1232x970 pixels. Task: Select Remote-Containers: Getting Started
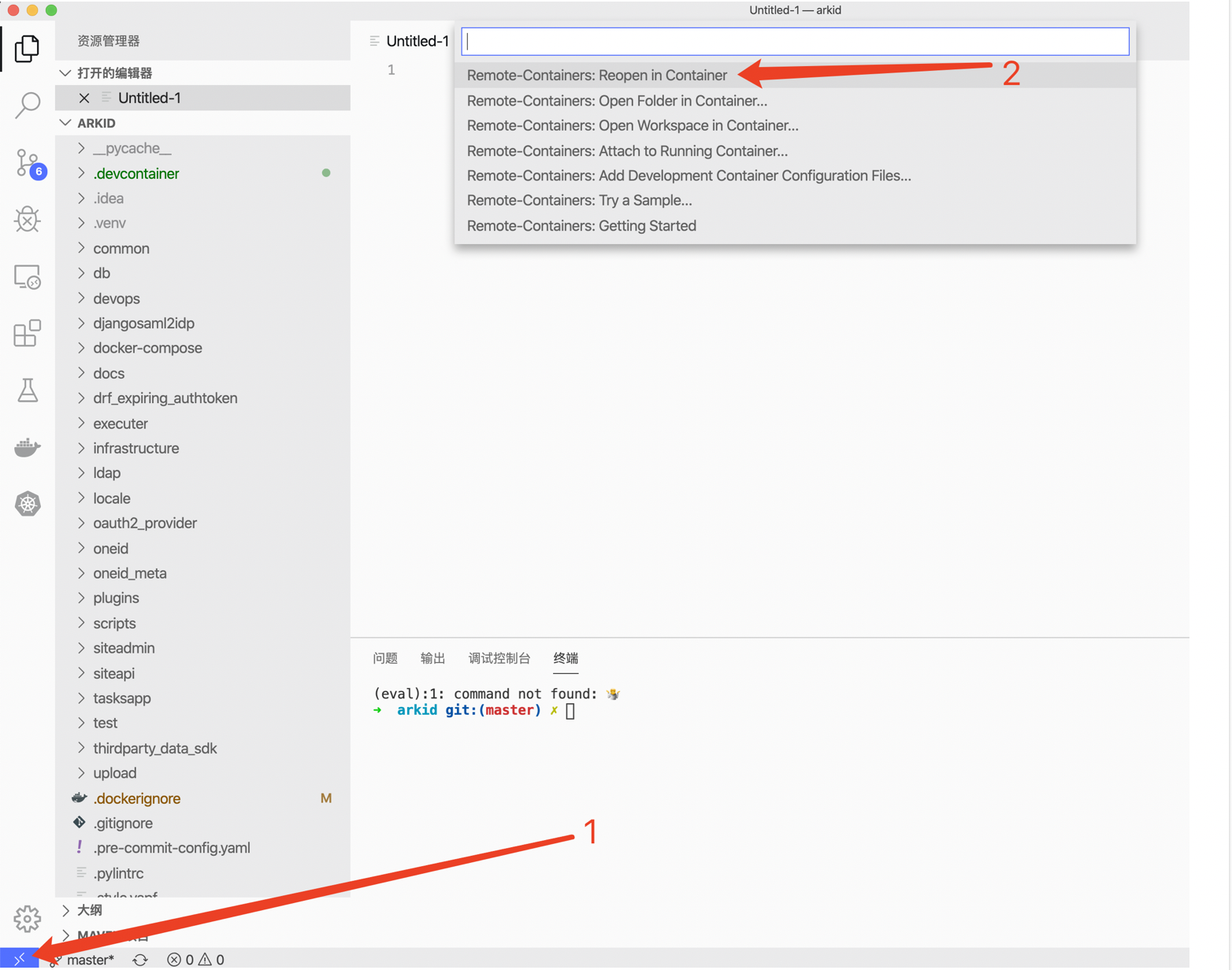795,226
